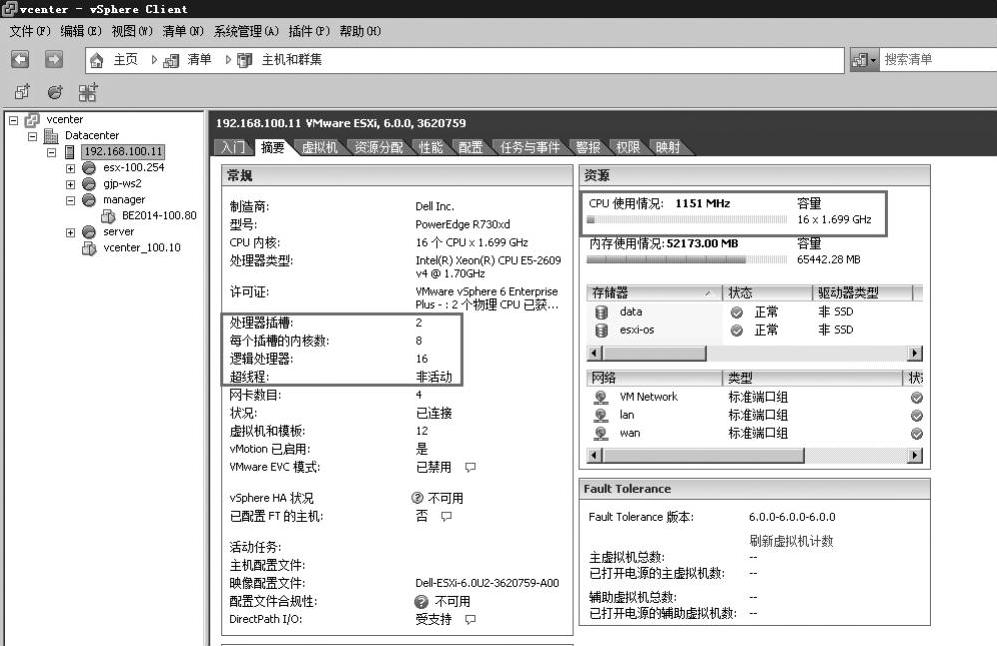Screen dimensions: 997x646
Task: Click the VM Network icon
Action: pos(601,397)
